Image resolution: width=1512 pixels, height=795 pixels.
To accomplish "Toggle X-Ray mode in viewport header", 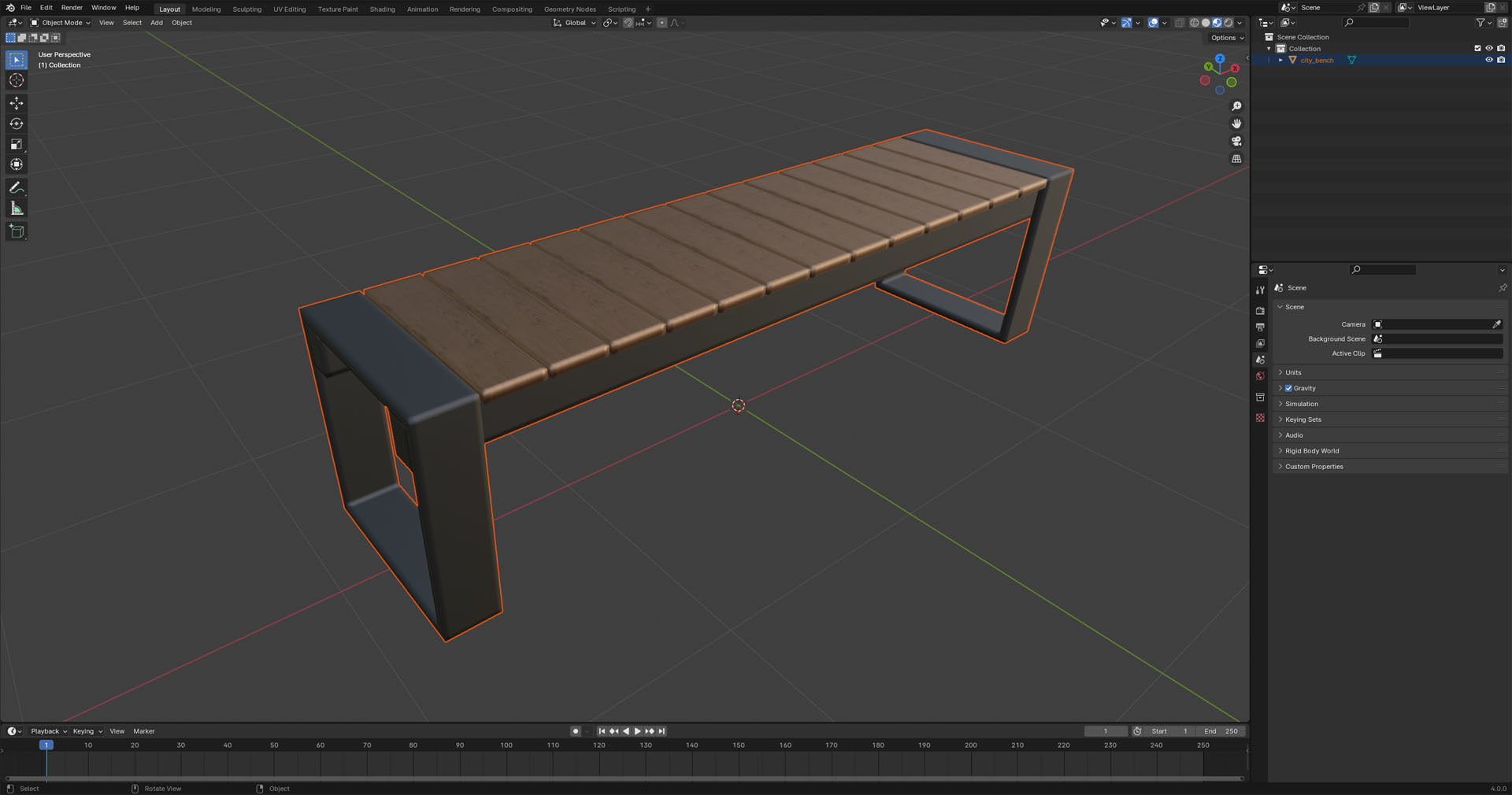I will click(x=1180, y=23).
